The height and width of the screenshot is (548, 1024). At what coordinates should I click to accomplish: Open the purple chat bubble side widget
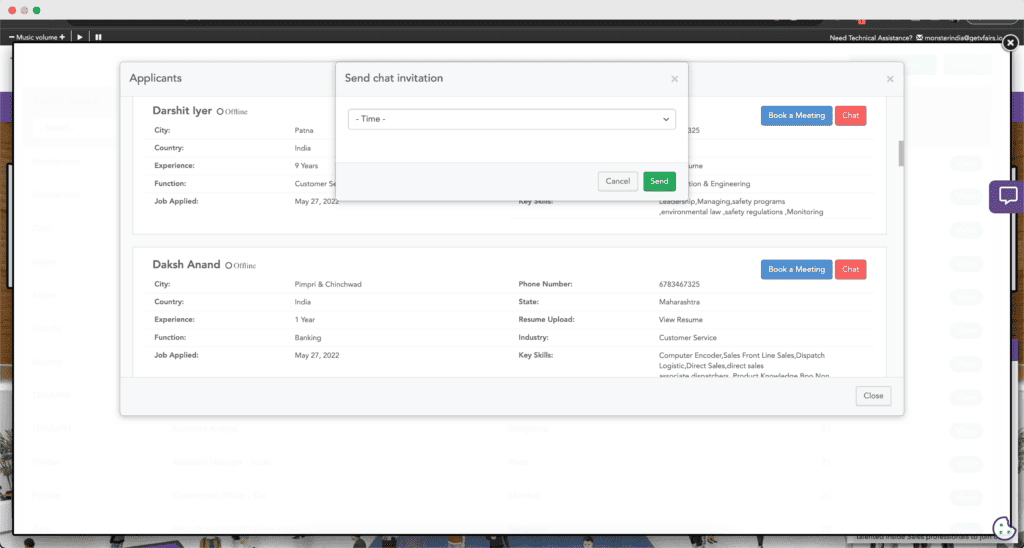tap(1007, 196)
